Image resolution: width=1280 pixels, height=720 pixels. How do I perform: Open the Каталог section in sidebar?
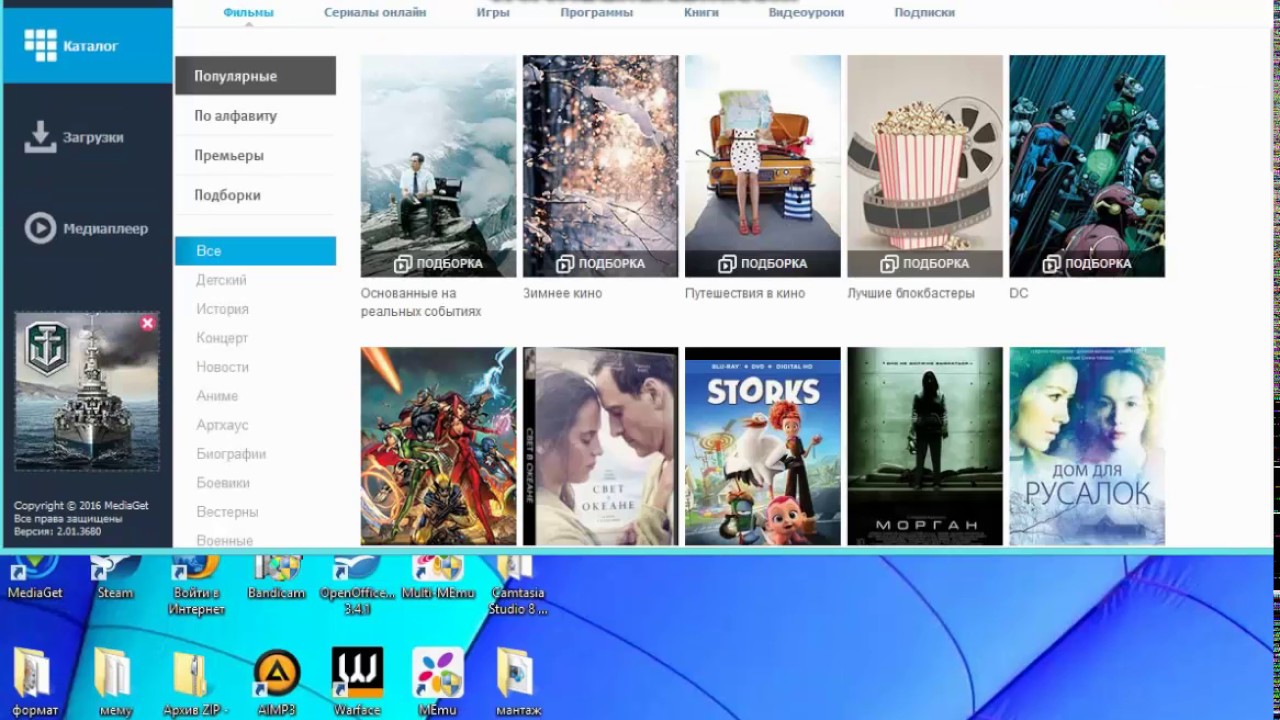pyautogui.click(x=87, y=45)
